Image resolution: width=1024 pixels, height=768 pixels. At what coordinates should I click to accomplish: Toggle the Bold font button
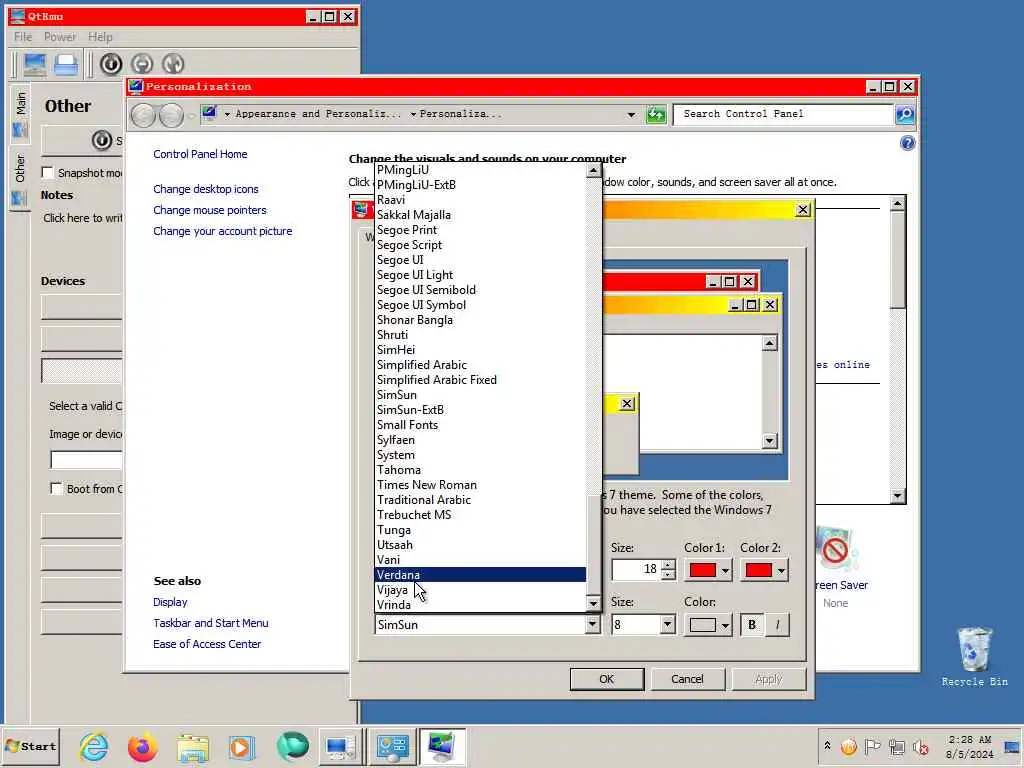(752, 625)
